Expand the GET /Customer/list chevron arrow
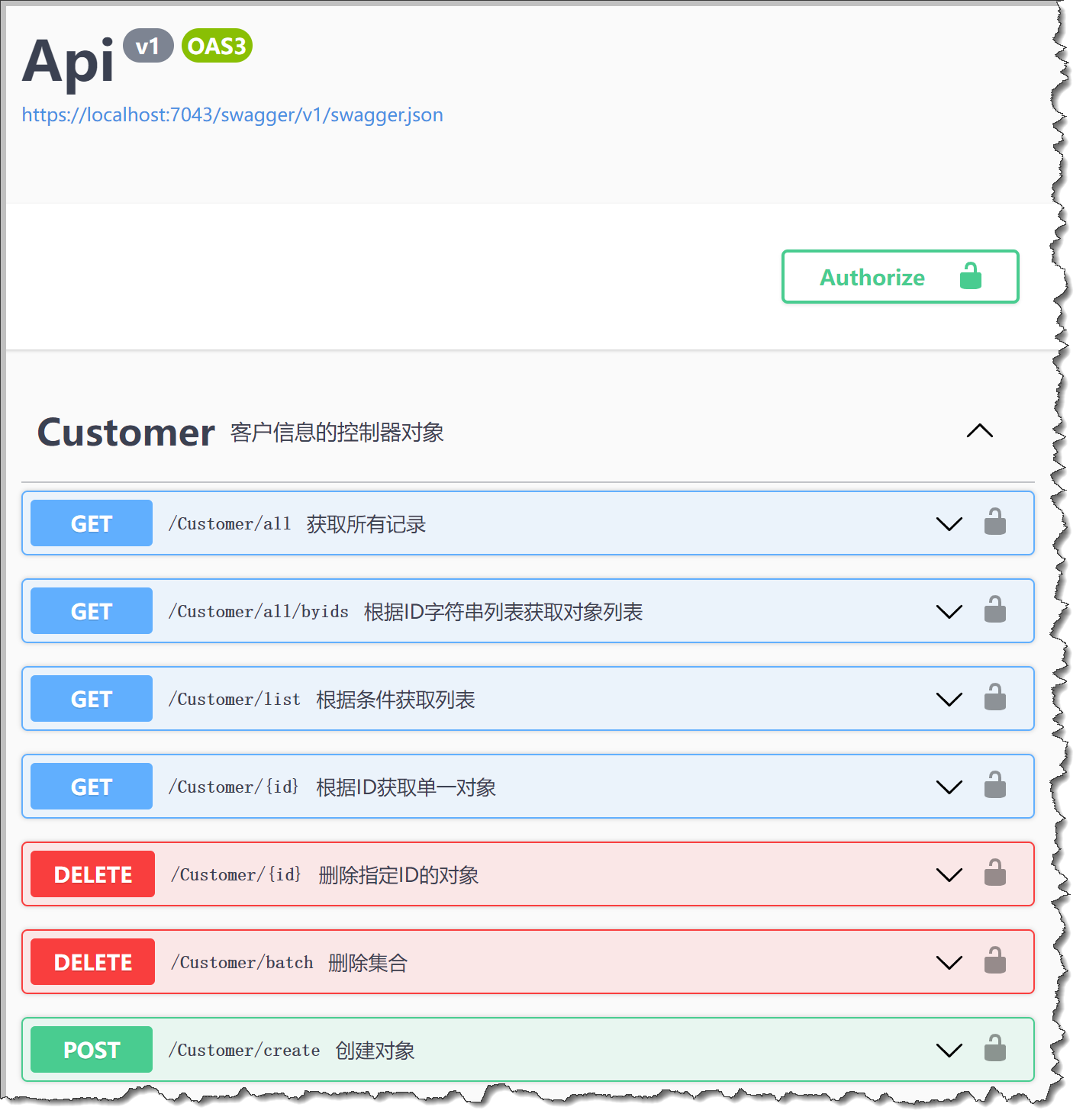Image resolution: width=1086 pixels, height=1120 pixels. 949,700
